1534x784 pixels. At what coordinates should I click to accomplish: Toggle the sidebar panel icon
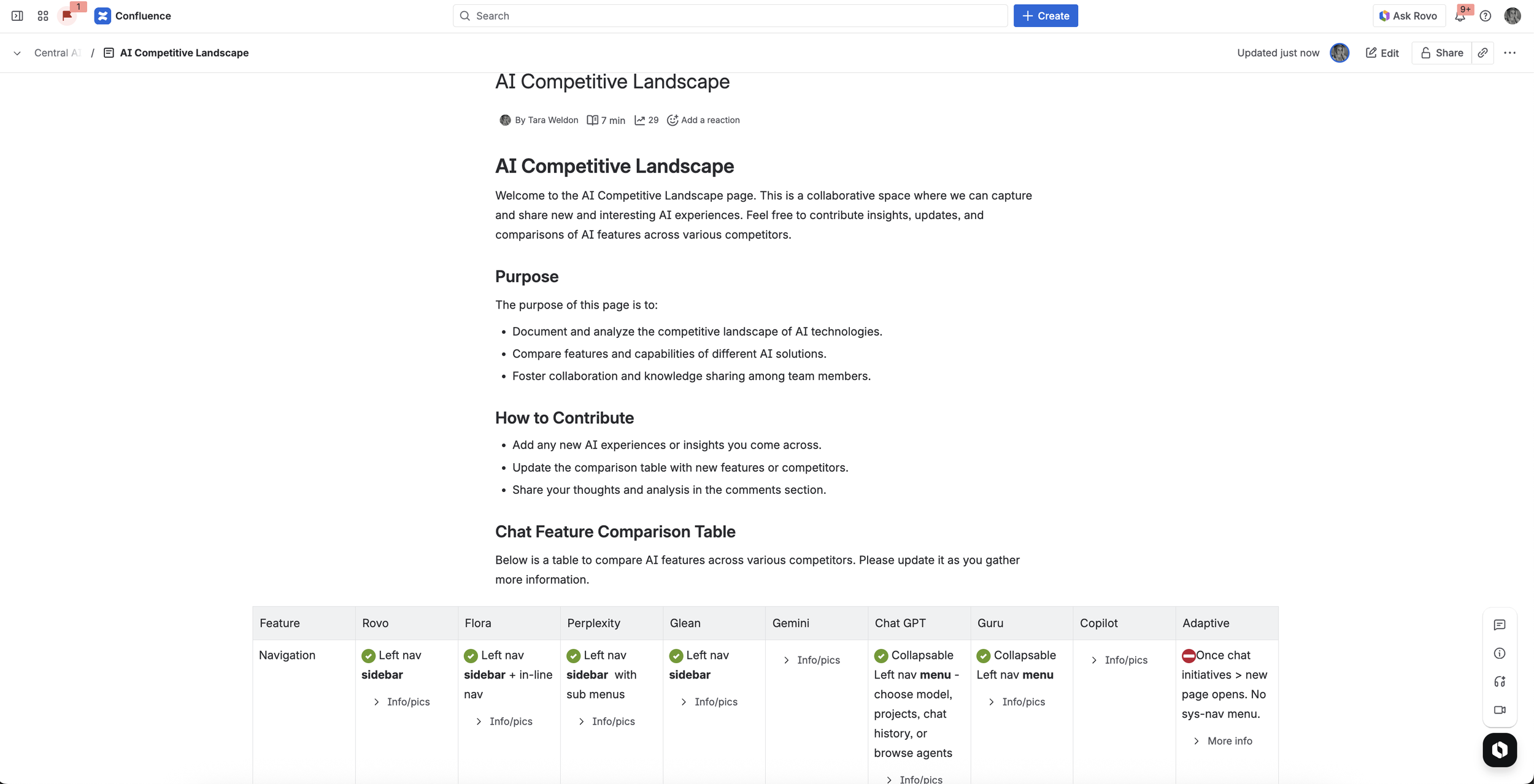pyautogui.click(x=17, y=16)
